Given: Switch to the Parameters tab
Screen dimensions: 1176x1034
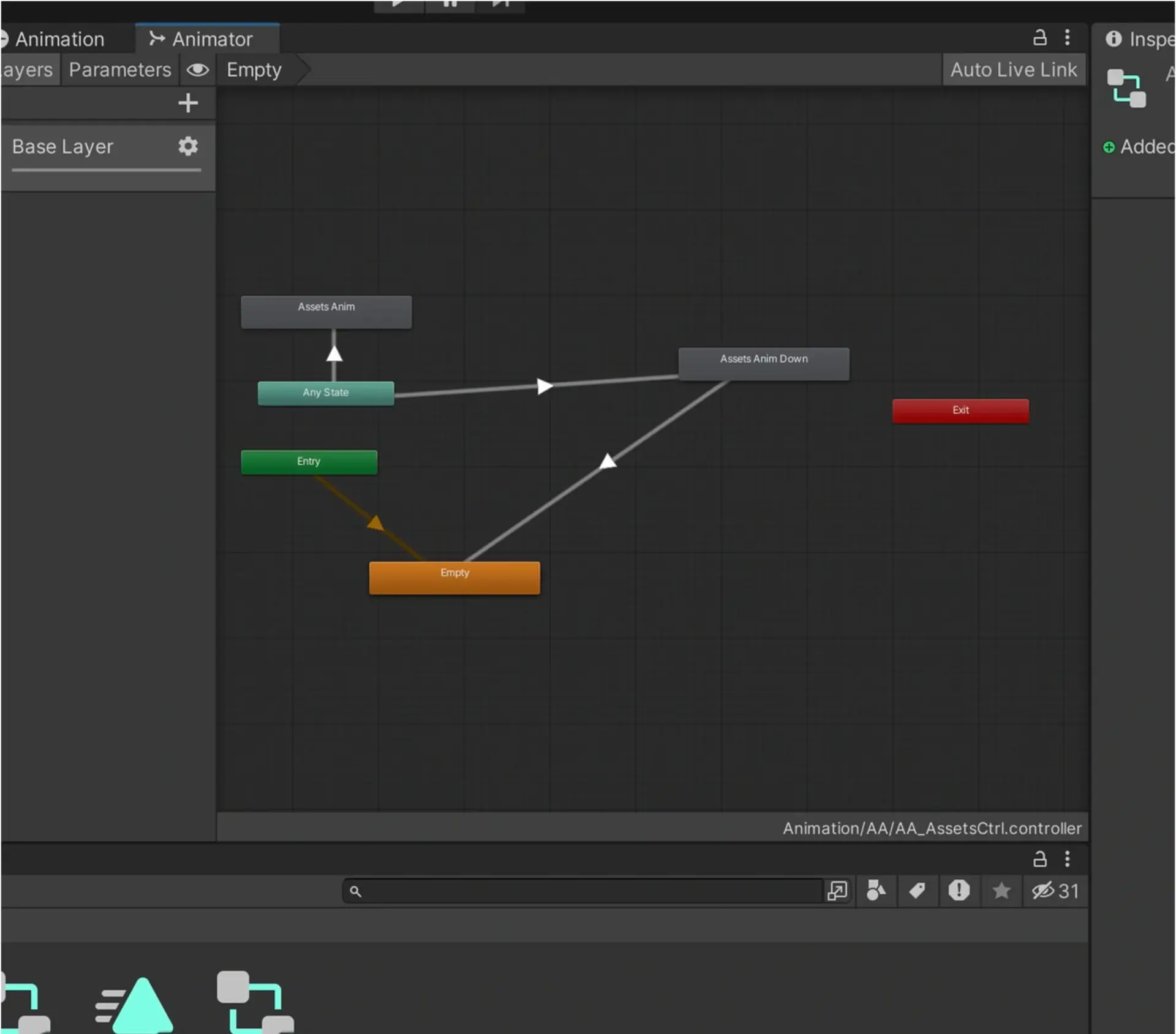Looking at the screenshot, I should coord(119,70).
